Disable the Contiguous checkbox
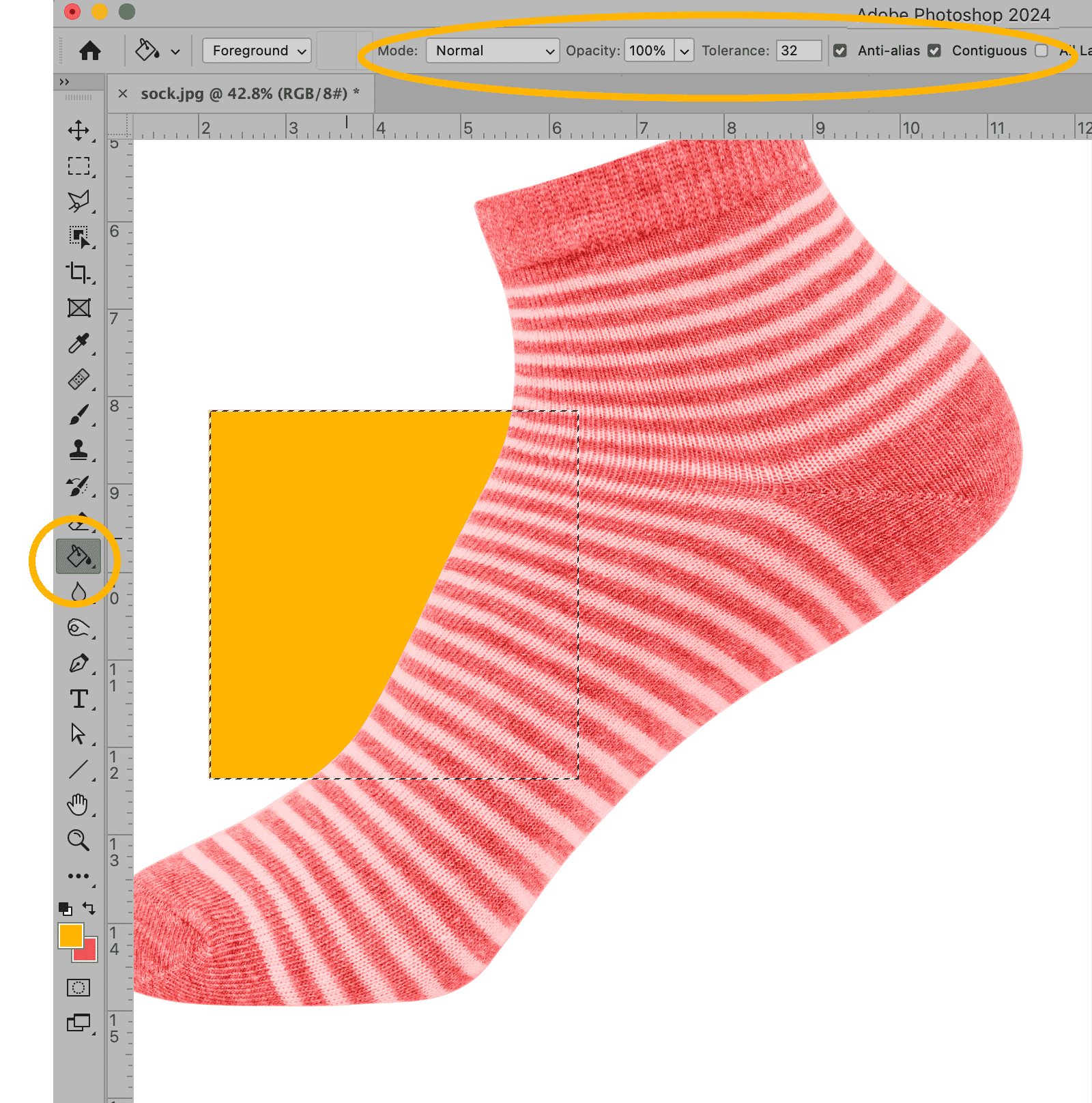This screenshot has height=1103, width=1092. click(x=934, y=51)
